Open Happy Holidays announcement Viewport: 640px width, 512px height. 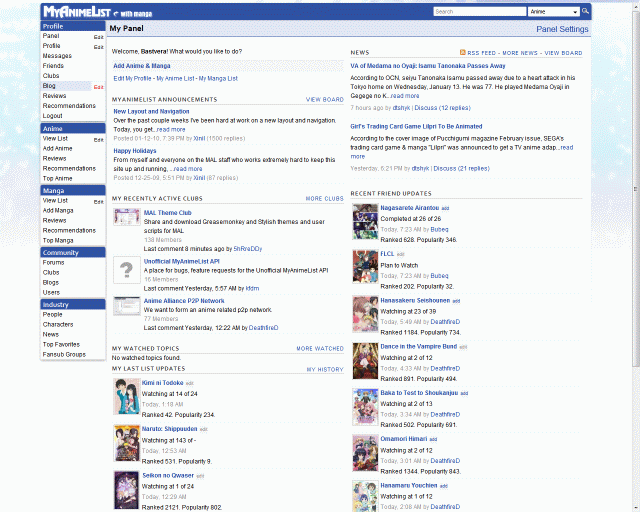tap(135, 151)
